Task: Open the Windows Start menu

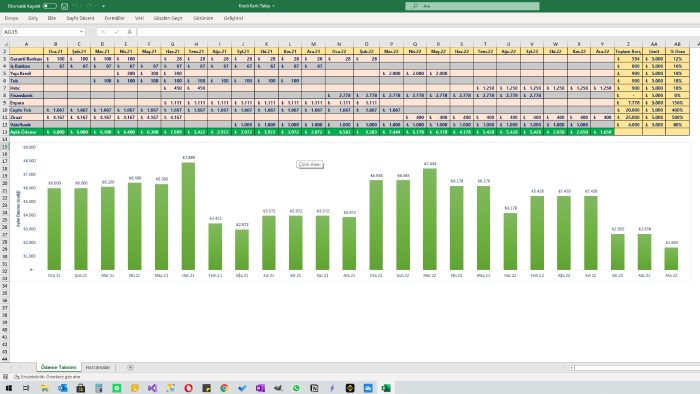Action: [8, 388]
